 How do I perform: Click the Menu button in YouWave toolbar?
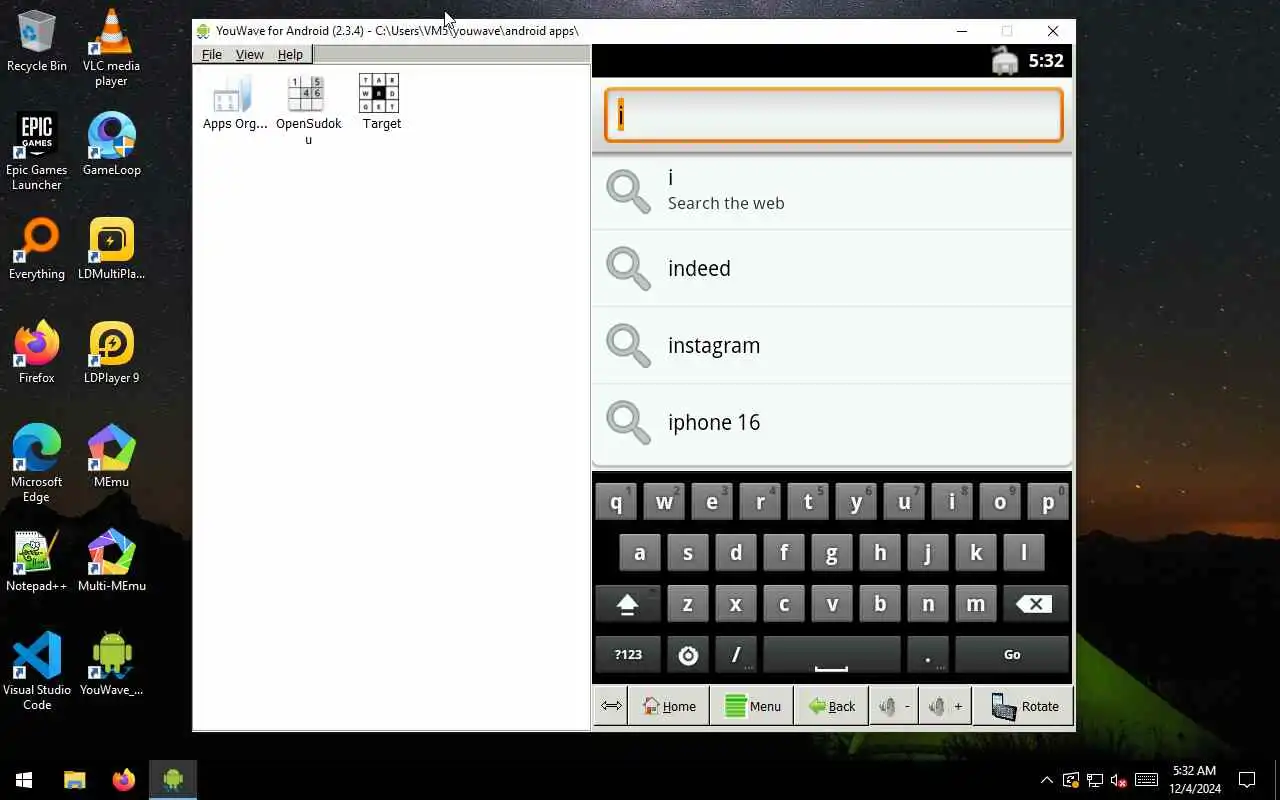(x=753, y=706)
